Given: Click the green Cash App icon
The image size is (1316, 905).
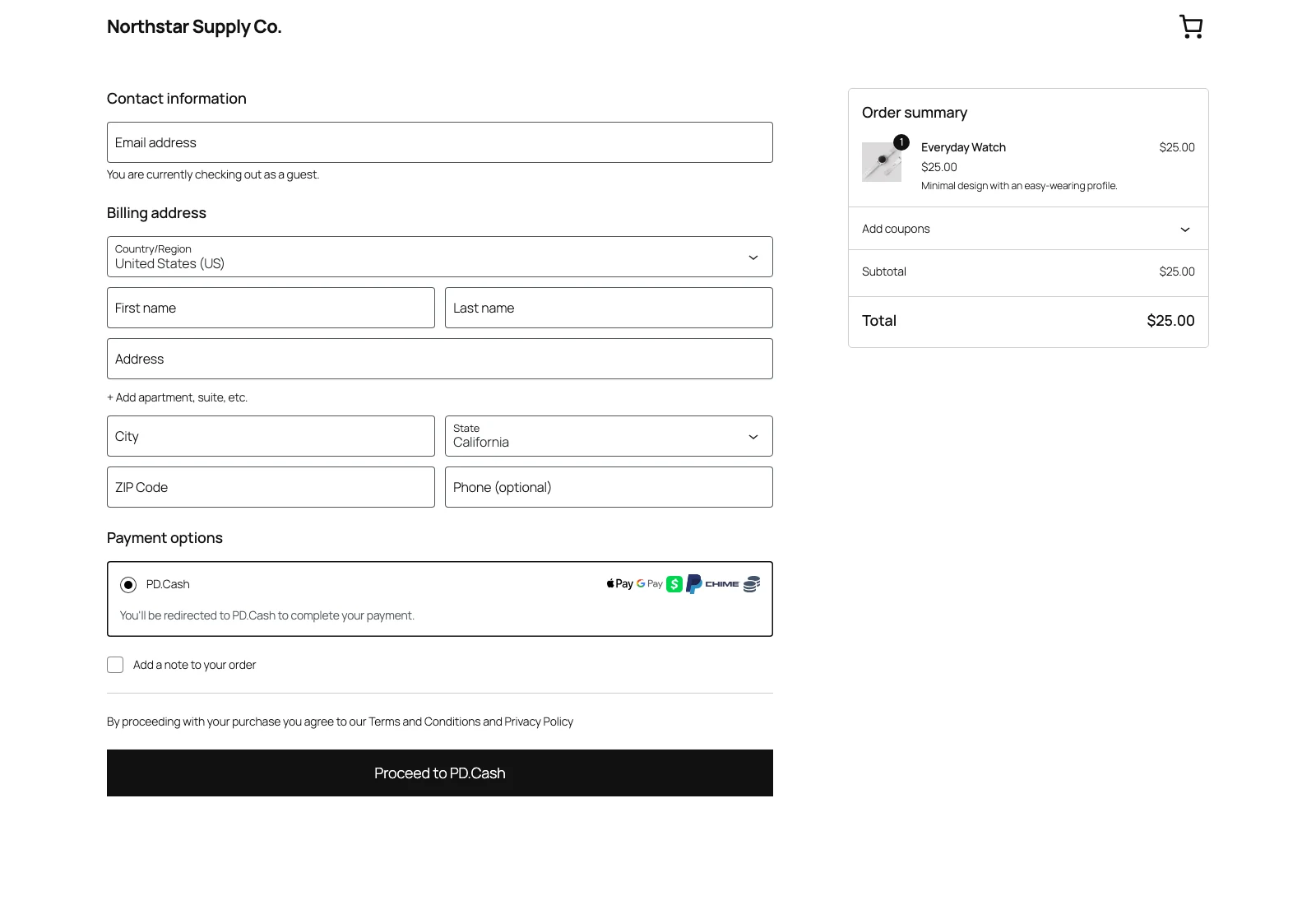Looking at the screenshot, I should 674,584.
